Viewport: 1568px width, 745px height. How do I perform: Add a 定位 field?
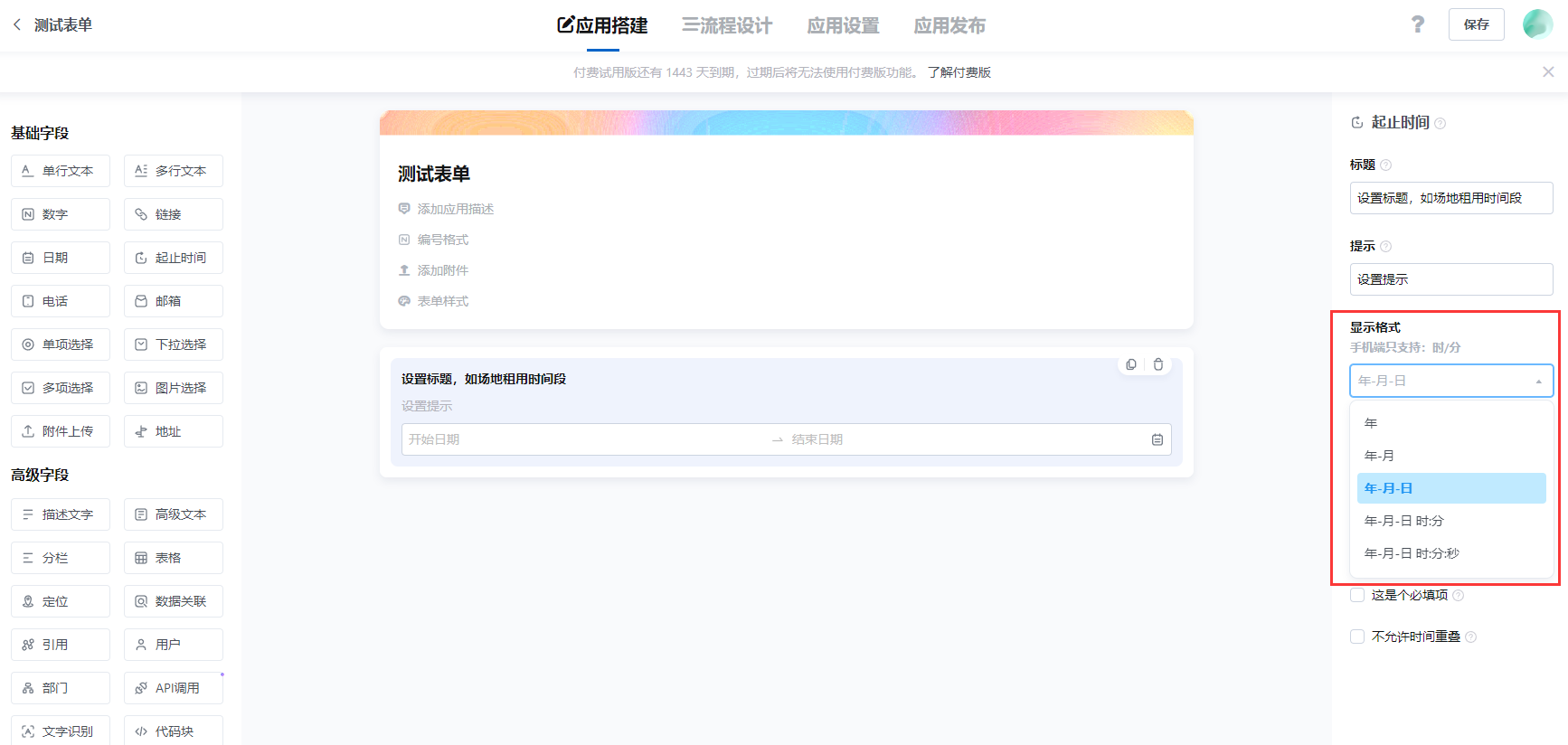(x=61, y=601)
